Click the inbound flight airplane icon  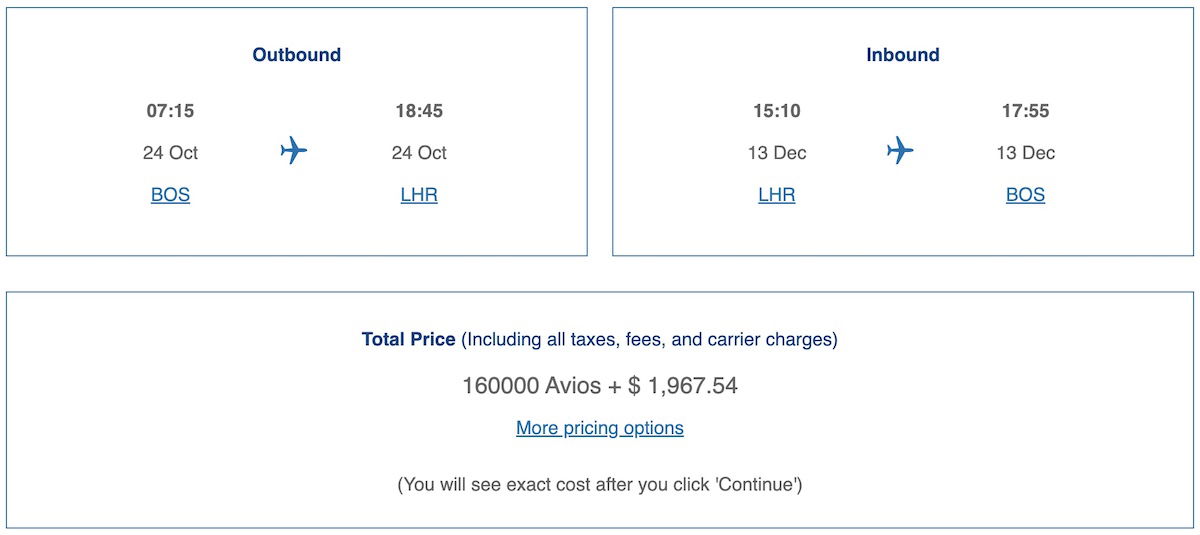click(900, 151)
